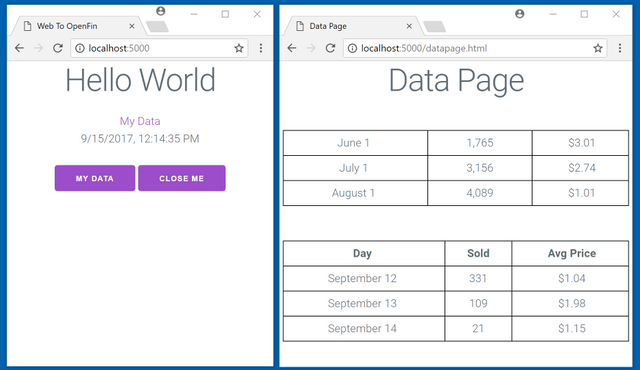Follow the My Data link
The image size is (640, 370).
[140, 121]
